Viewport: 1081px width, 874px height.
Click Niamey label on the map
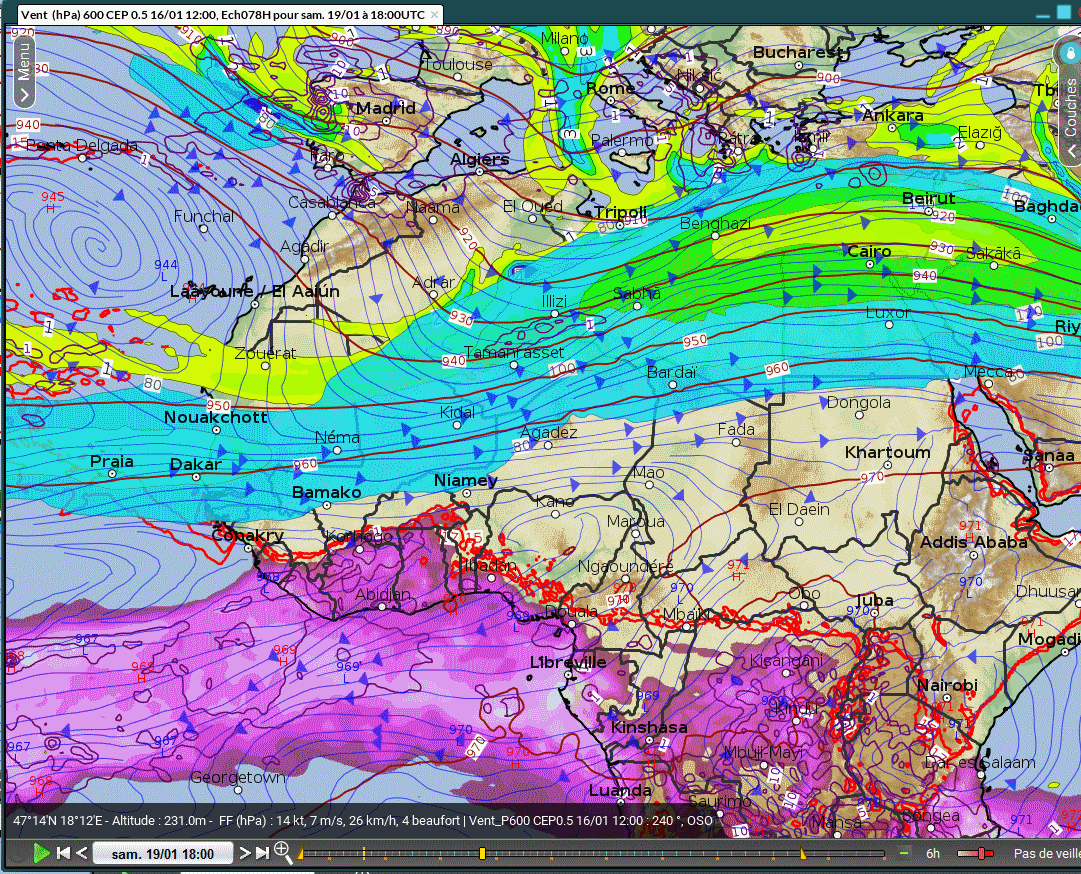click(x=465, y=480)
